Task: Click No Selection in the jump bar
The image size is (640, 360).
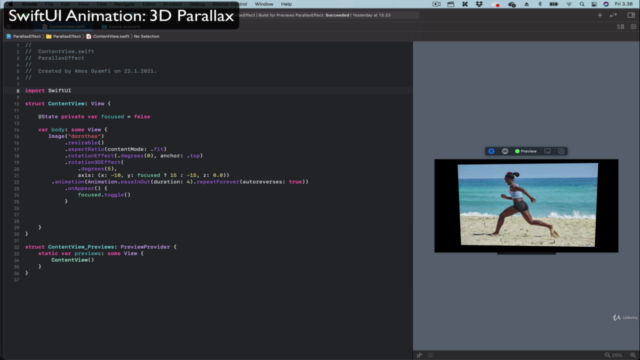Action: tap(147, 36)
